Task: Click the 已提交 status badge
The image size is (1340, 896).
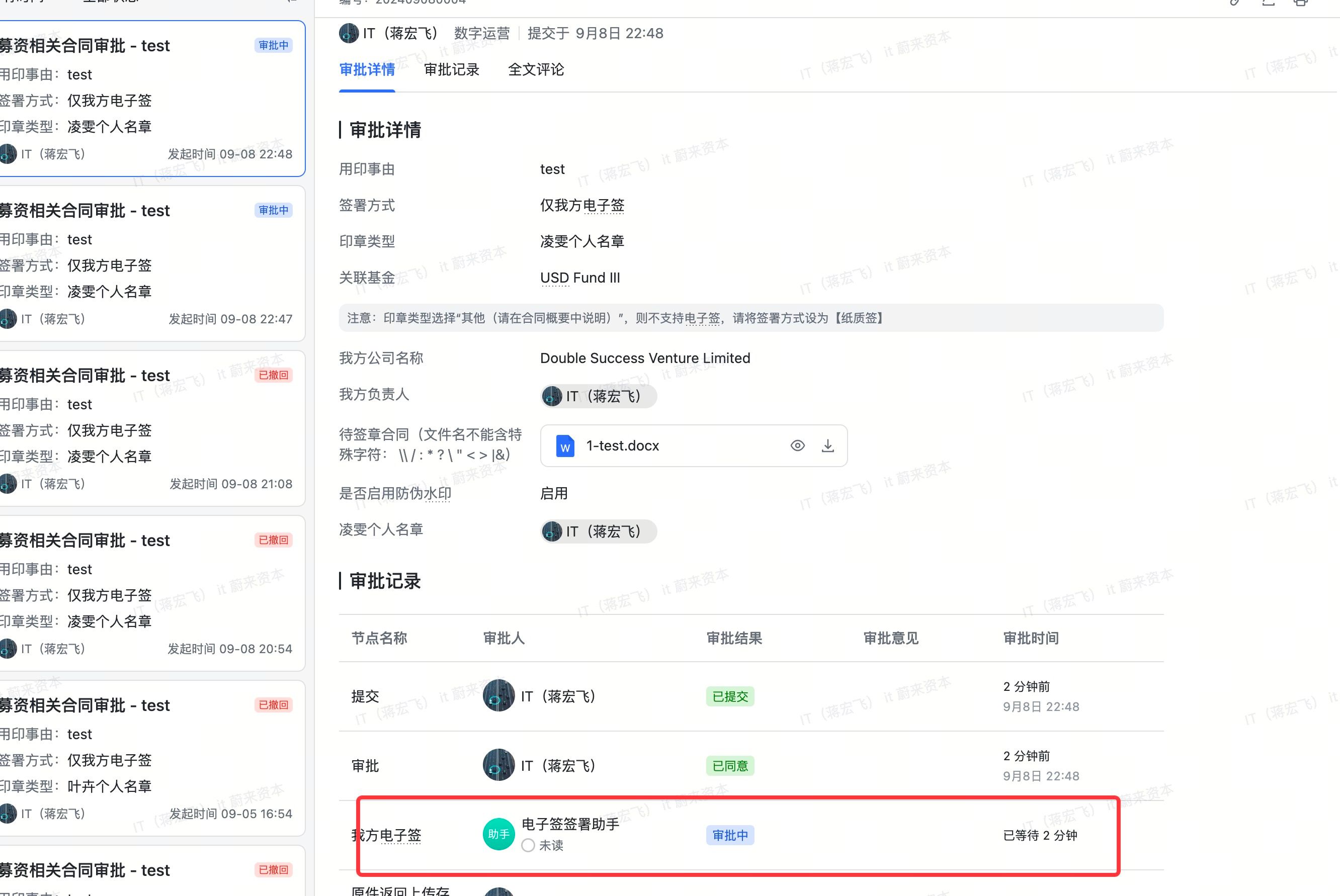Action: click(x=730, y=696)
